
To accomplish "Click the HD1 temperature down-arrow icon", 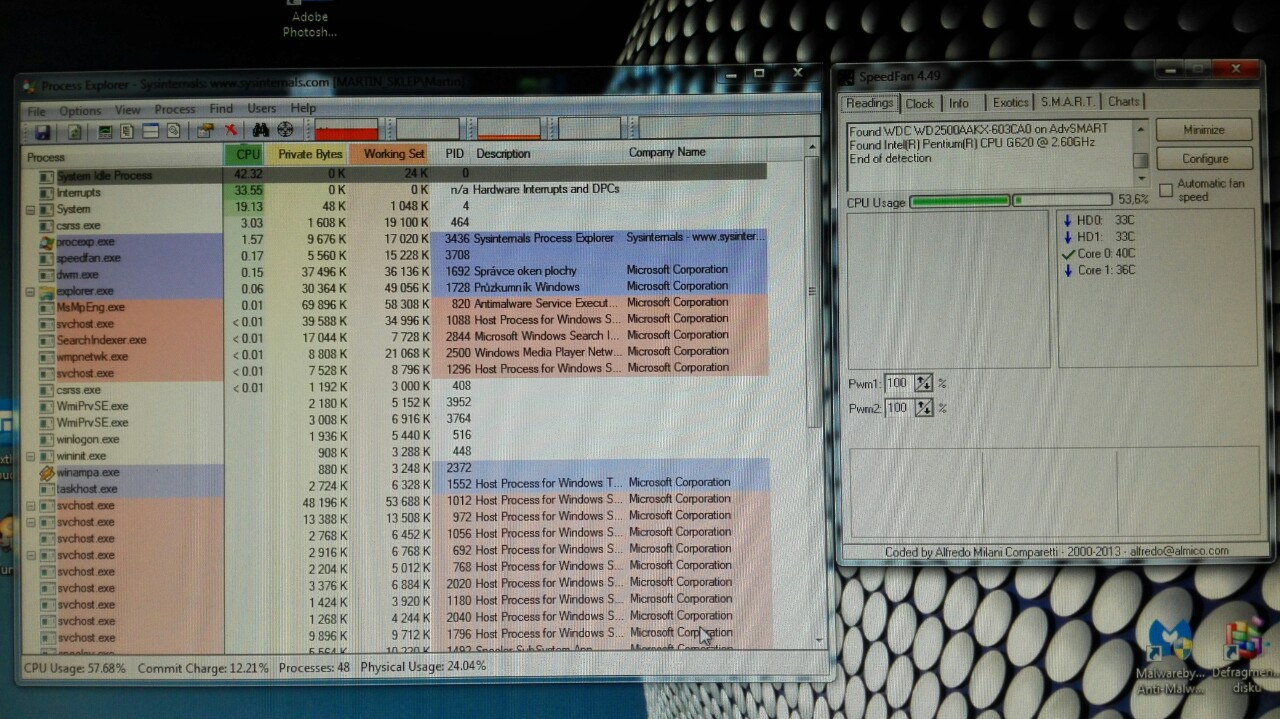I will tap(1068, 237).
